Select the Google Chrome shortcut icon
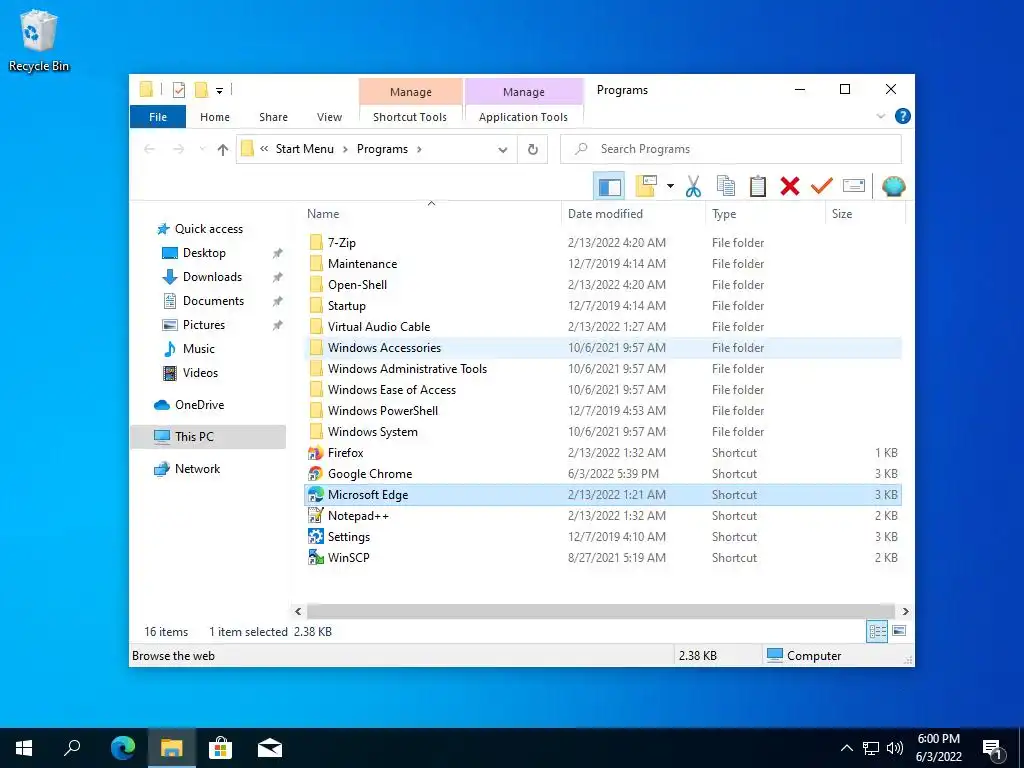1024x768 pixels. pos(315,473)
